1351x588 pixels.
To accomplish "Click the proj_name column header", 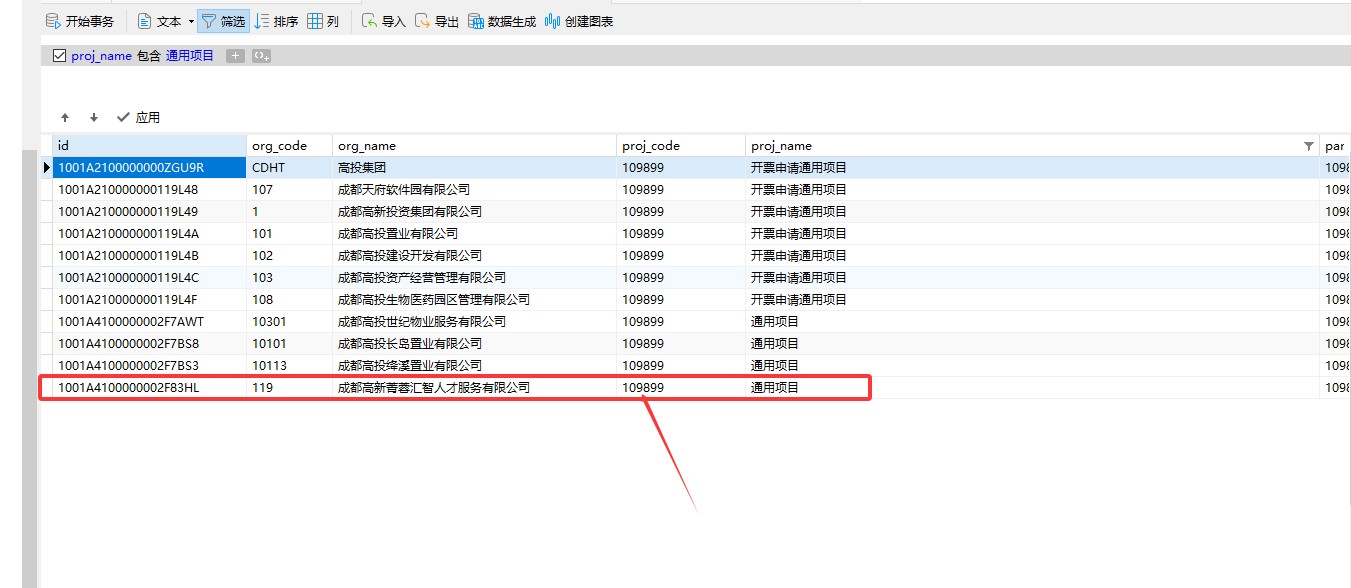I will point(1032,145).
